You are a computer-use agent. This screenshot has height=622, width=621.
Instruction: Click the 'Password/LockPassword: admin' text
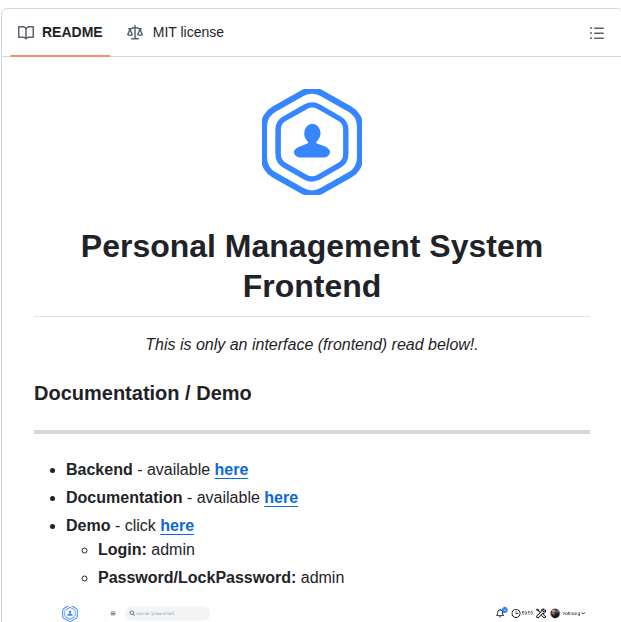point(221,578)
